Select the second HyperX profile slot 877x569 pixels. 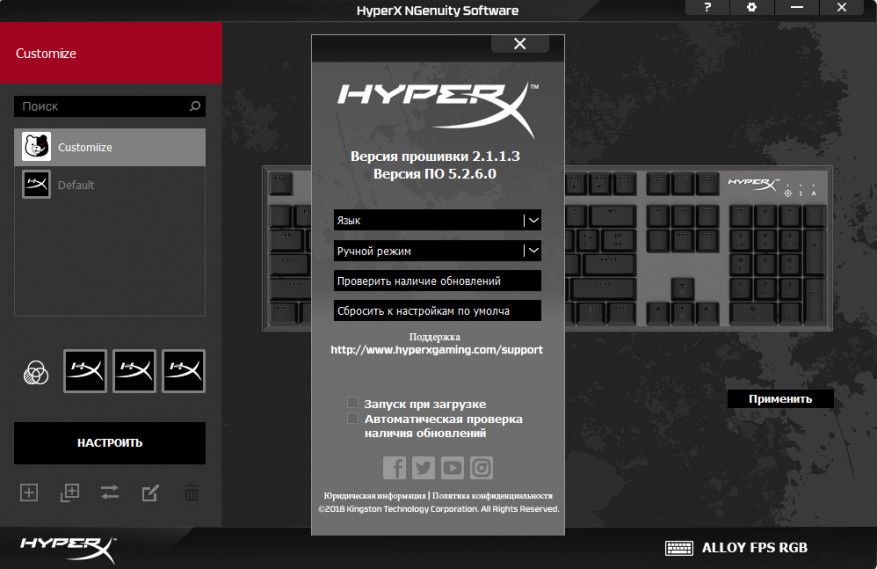click(x=134, y=371)
